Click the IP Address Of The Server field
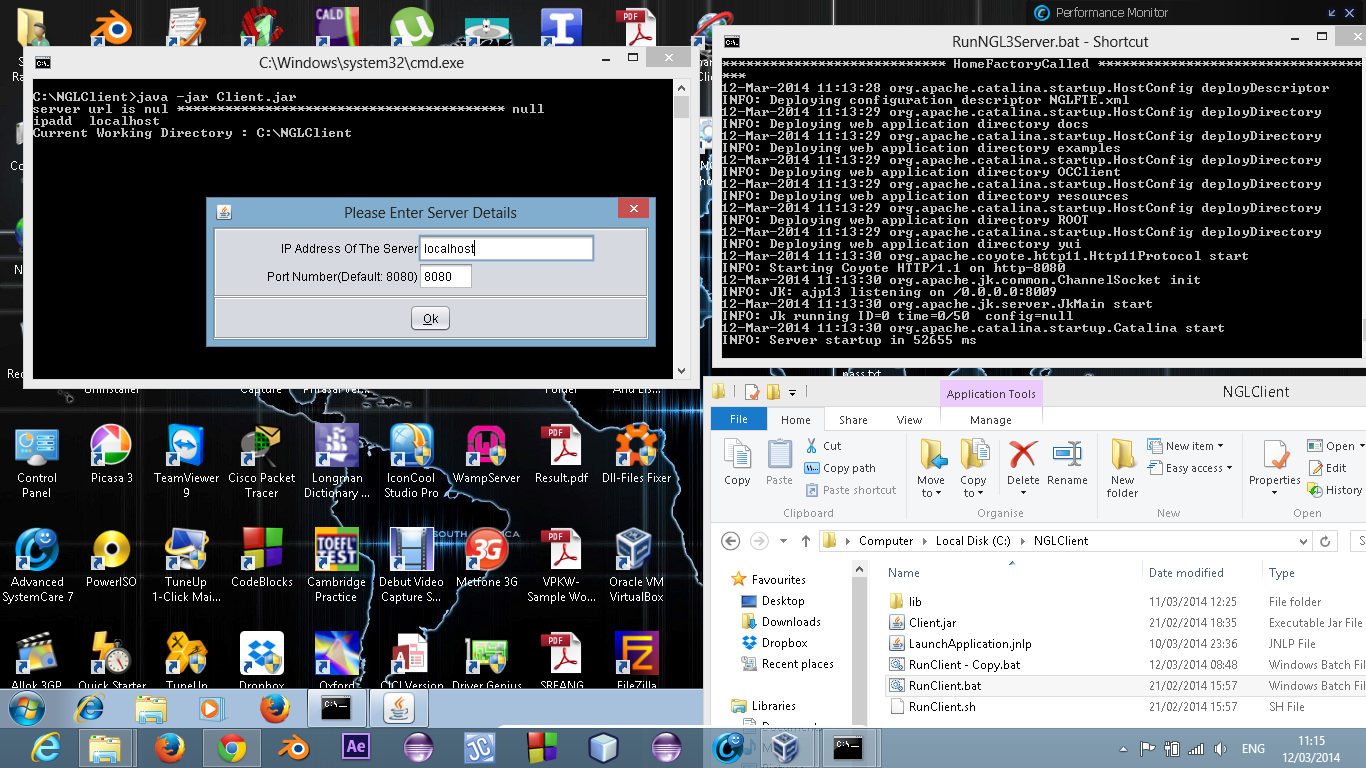Image resolution: width=1366 pixels, height=768 pixels. 506,248
